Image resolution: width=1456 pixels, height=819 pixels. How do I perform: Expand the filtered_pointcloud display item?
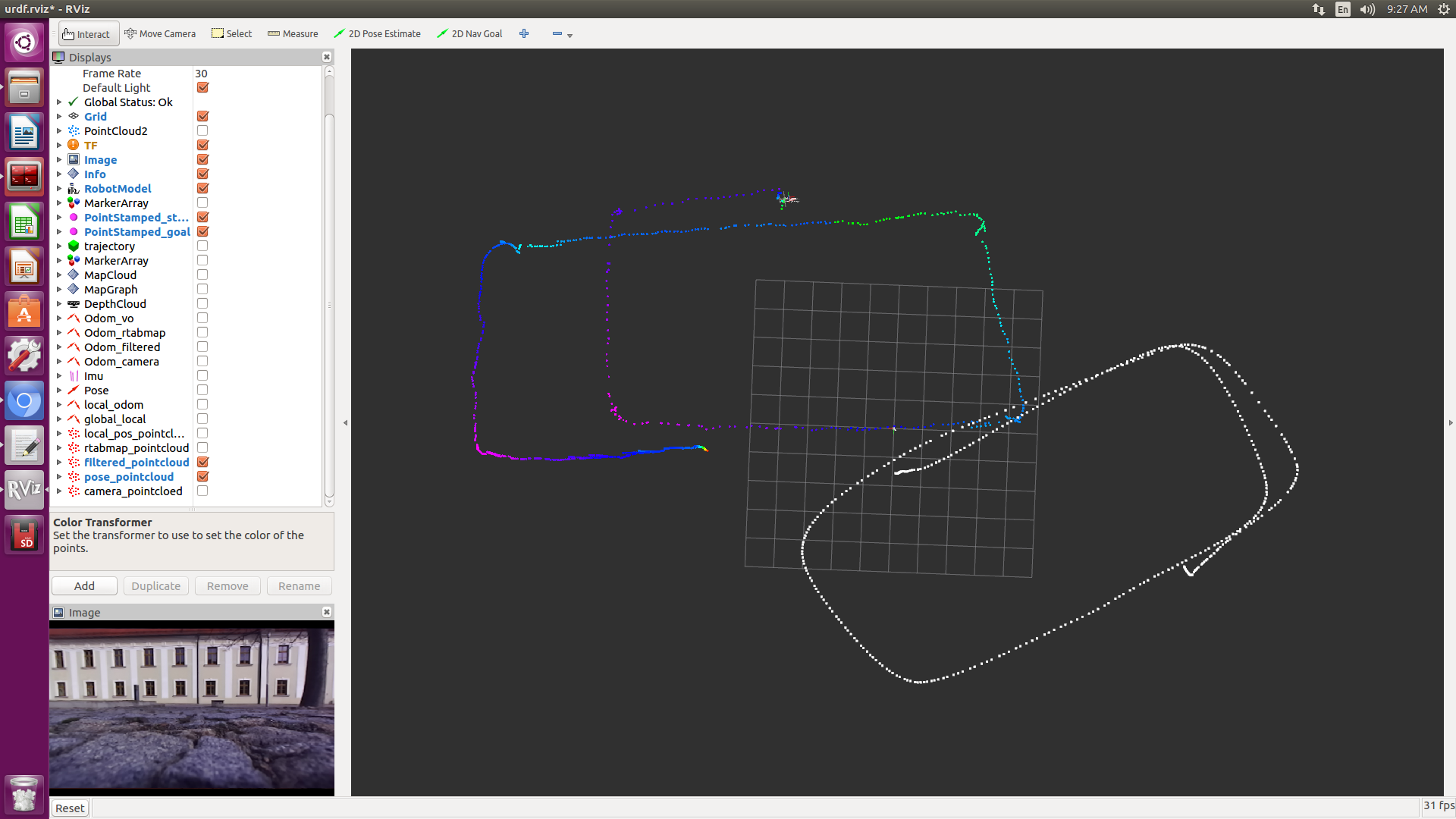(x=59, y=463)
